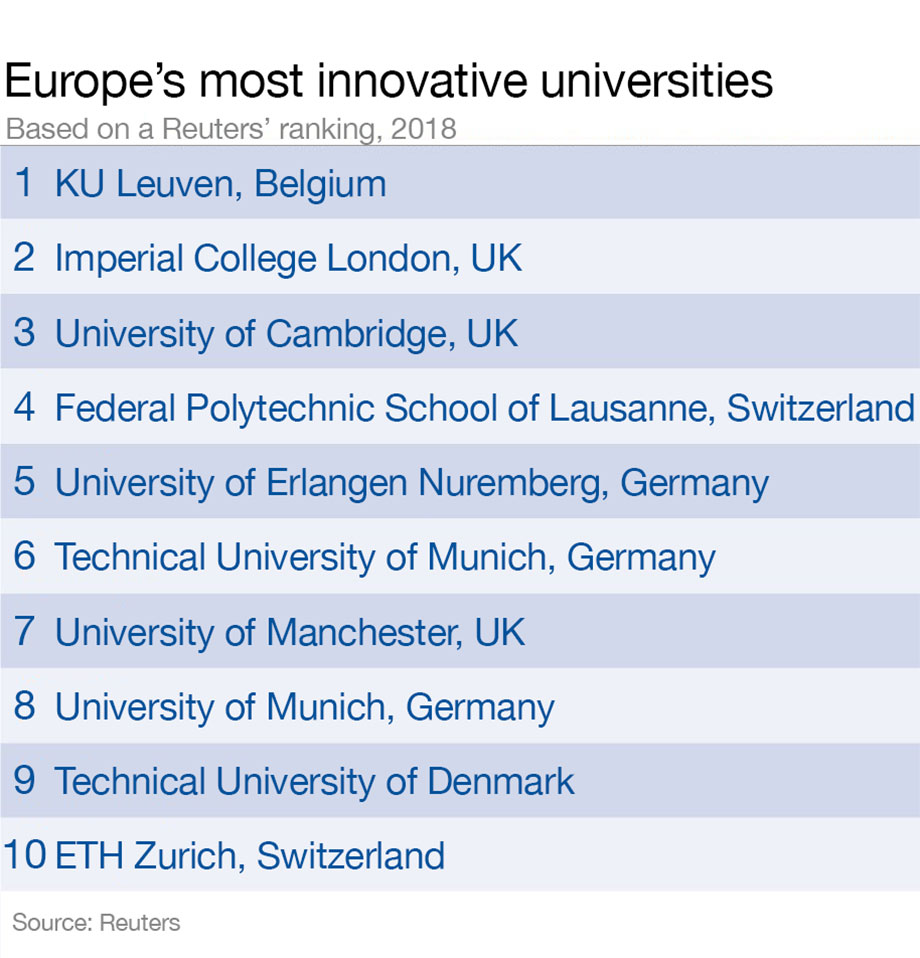This screenshot has width=920, height=958.
Task: Select ETH Zurich, Switzerland
Action: [250, 856]
